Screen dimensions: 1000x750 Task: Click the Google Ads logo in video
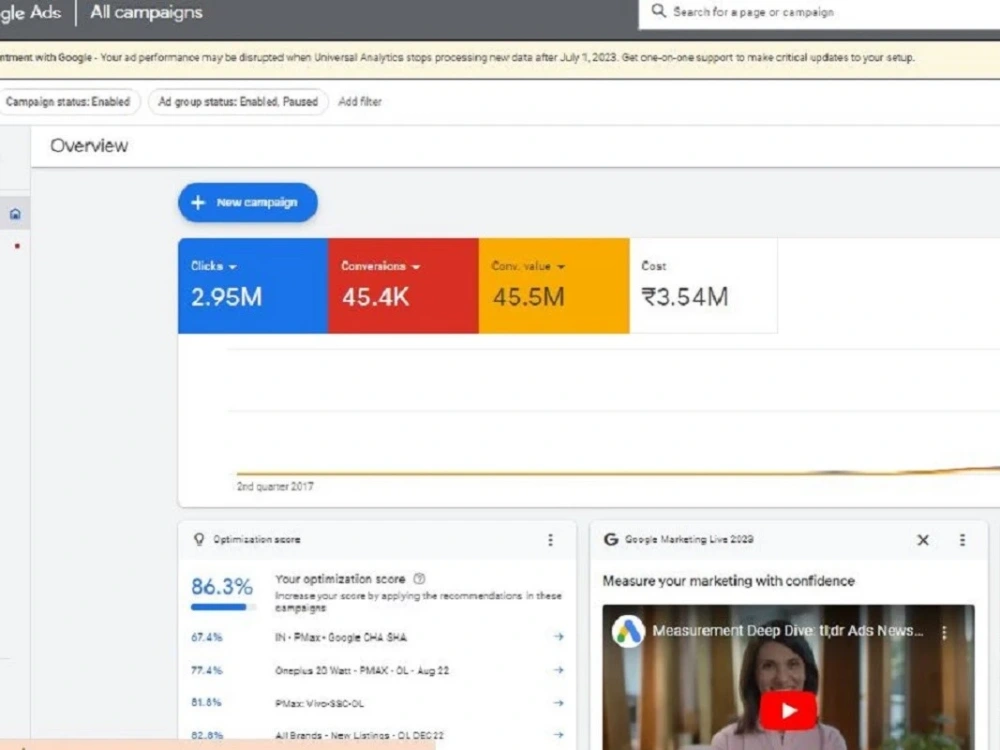[628, 631]
